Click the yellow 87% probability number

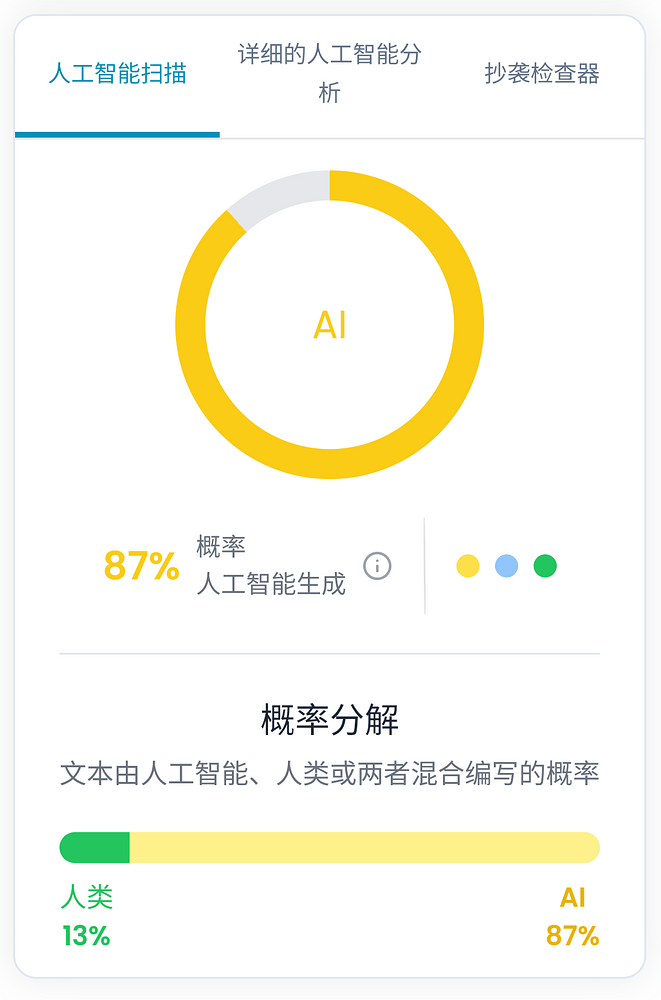[x=142, y=566]
